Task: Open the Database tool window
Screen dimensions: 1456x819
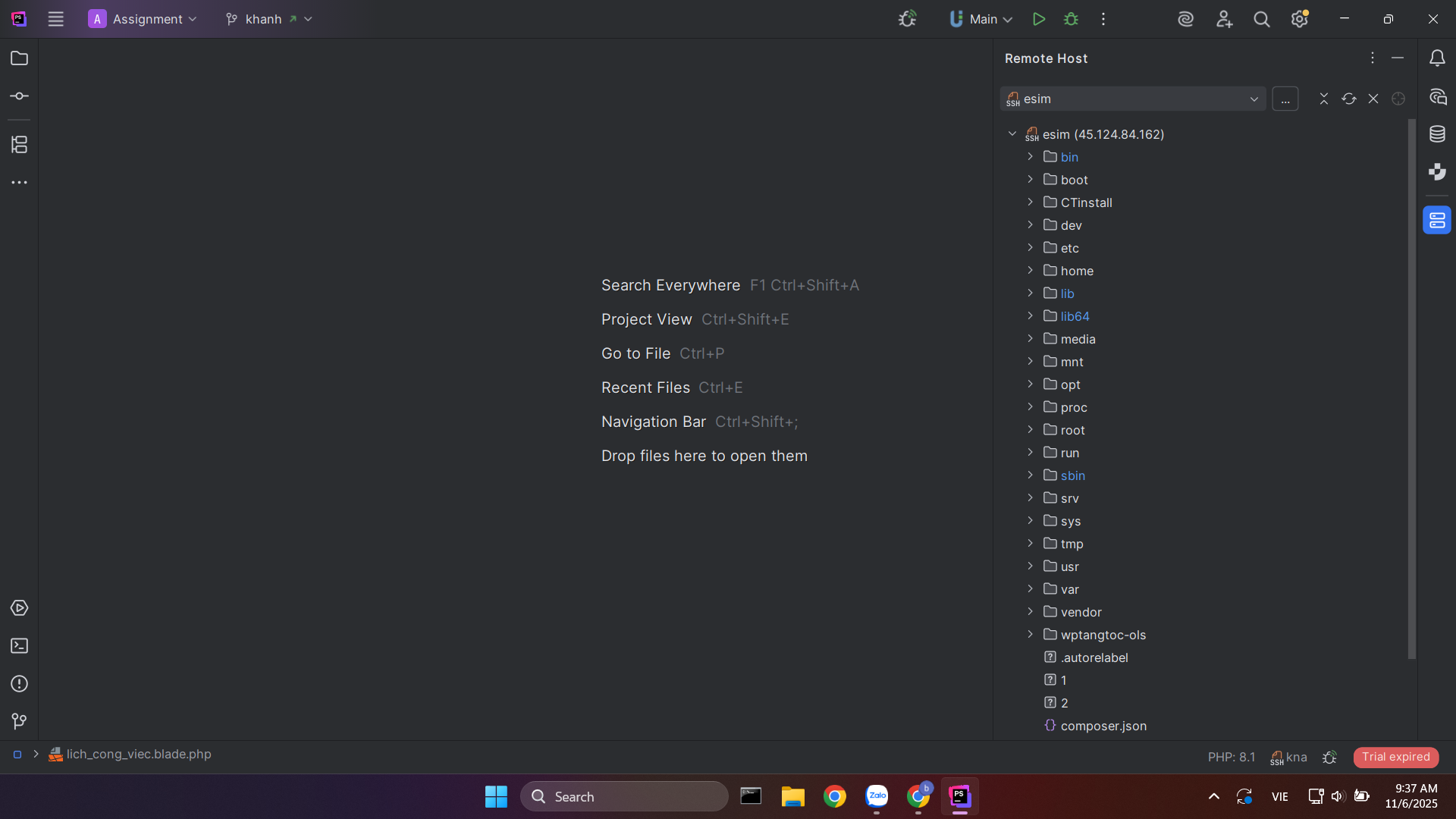Action: (x=1437, y=134)
